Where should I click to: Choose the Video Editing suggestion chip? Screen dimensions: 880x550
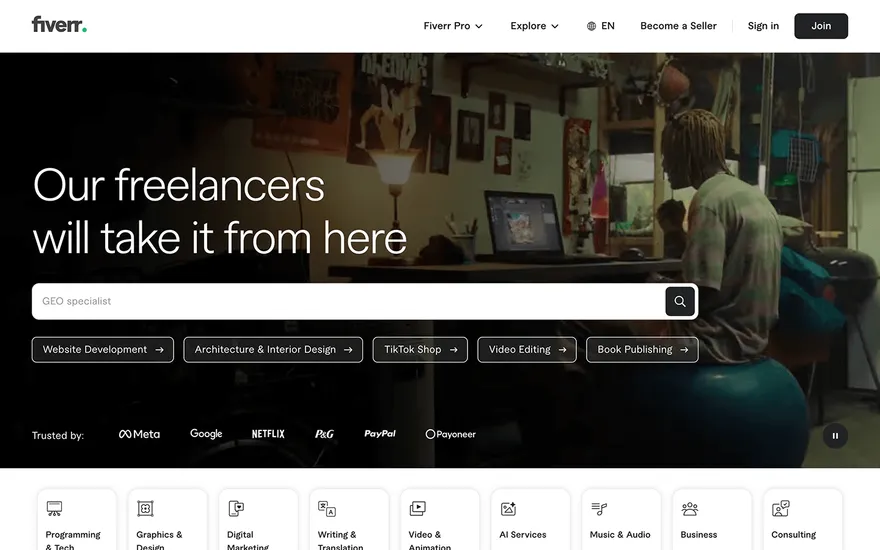(x=527, y=350)
